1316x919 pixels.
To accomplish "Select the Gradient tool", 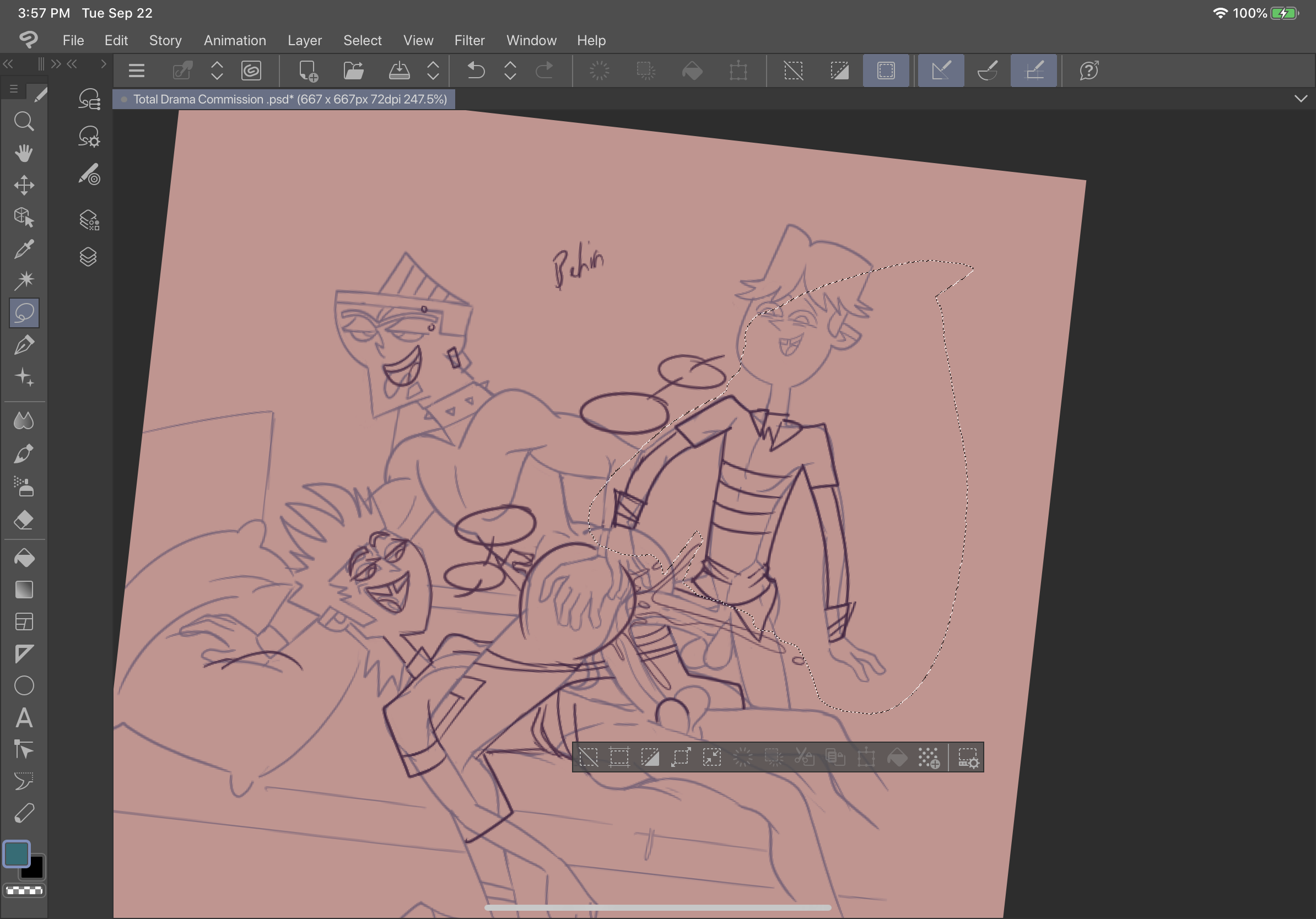I will (x=24, y=590).
